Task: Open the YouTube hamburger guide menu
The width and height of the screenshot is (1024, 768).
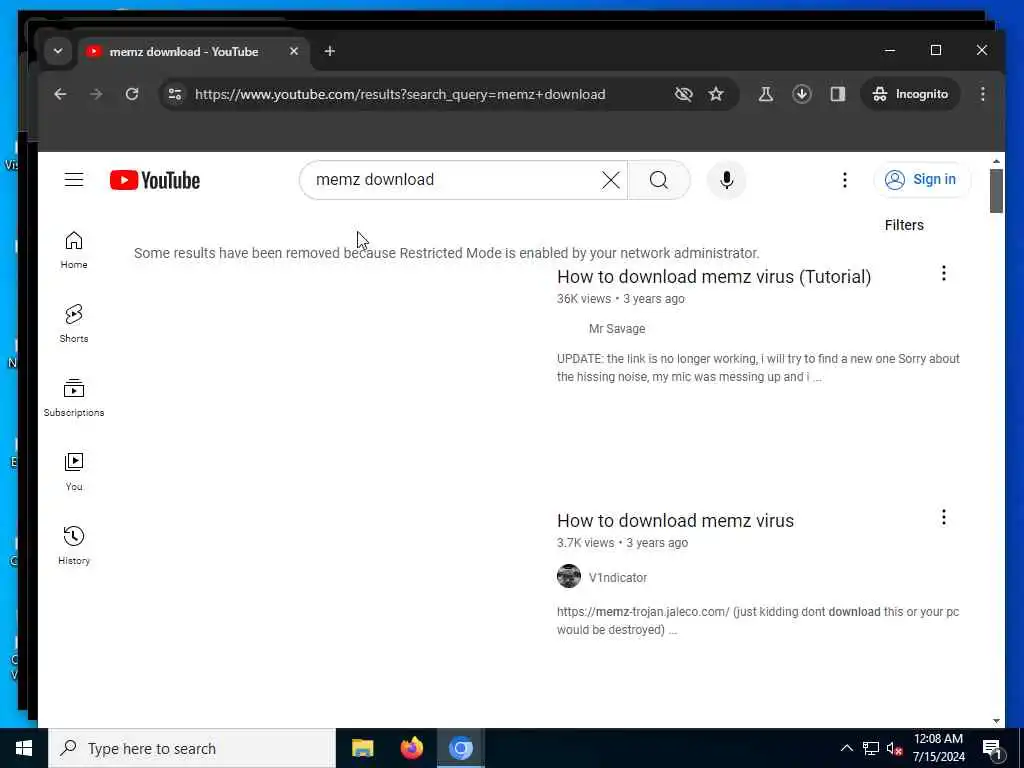Action: [x=74, y=180]
